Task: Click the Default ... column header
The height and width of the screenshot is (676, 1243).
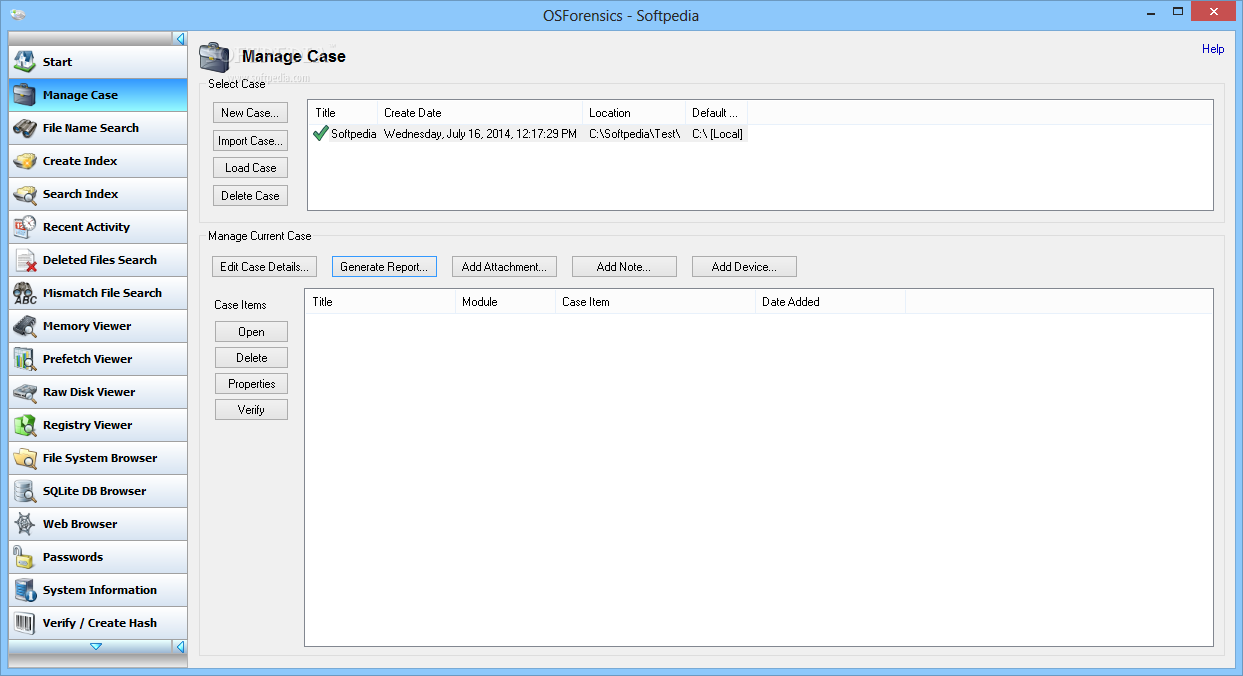Action: coord(716,113)
